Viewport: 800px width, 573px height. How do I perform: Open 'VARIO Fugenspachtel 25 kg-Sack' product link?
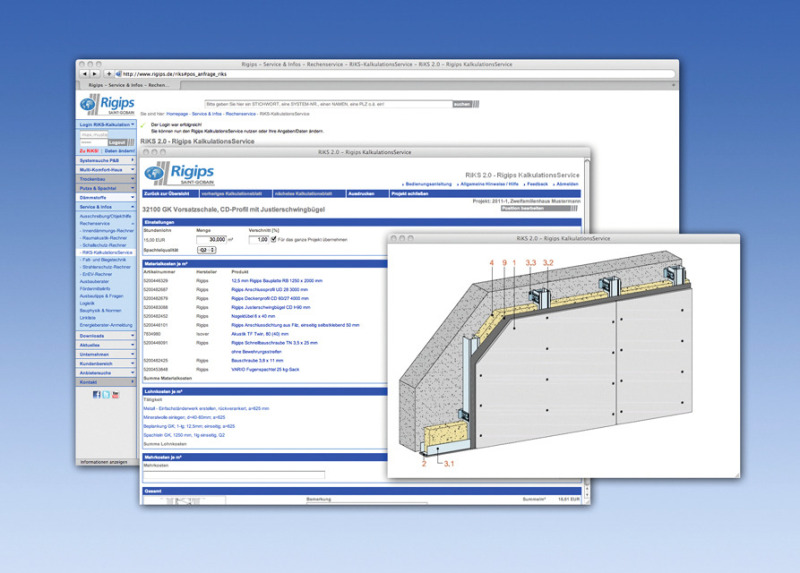(x=265, y=369)
